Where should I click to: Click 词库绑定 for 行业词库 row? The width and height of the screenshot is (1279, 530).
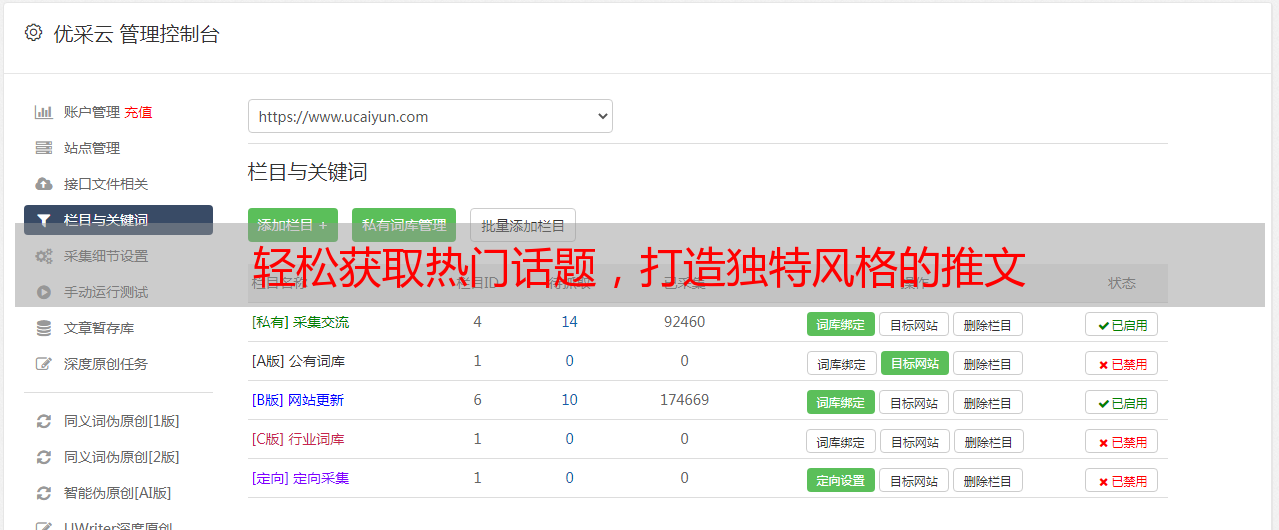point(841,441)
